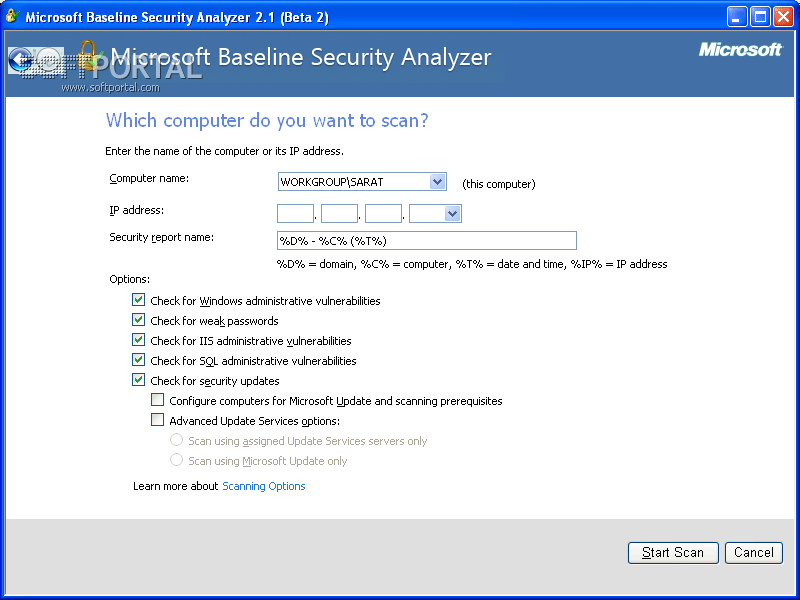Click the "IP address:" label
The image size is (800, 600).
pos(137,210)
